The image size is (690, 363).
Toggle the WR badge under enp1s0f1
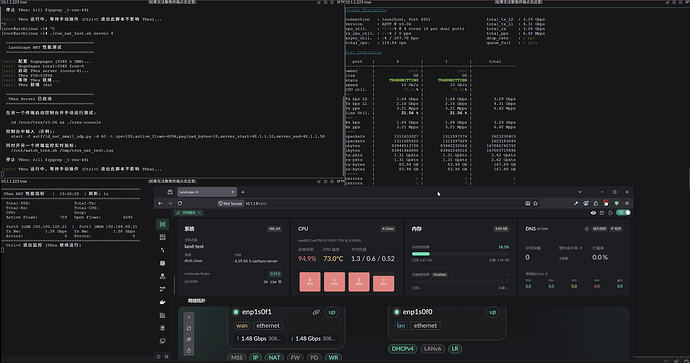334,358
